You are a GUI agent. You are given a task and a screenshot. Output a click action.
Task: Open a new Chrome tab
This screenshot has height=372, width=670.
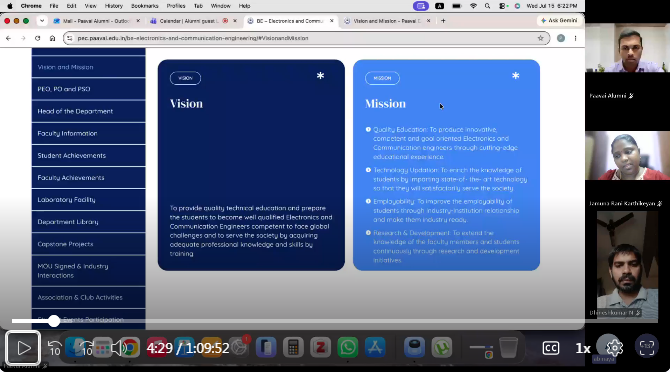click(443, 21)
